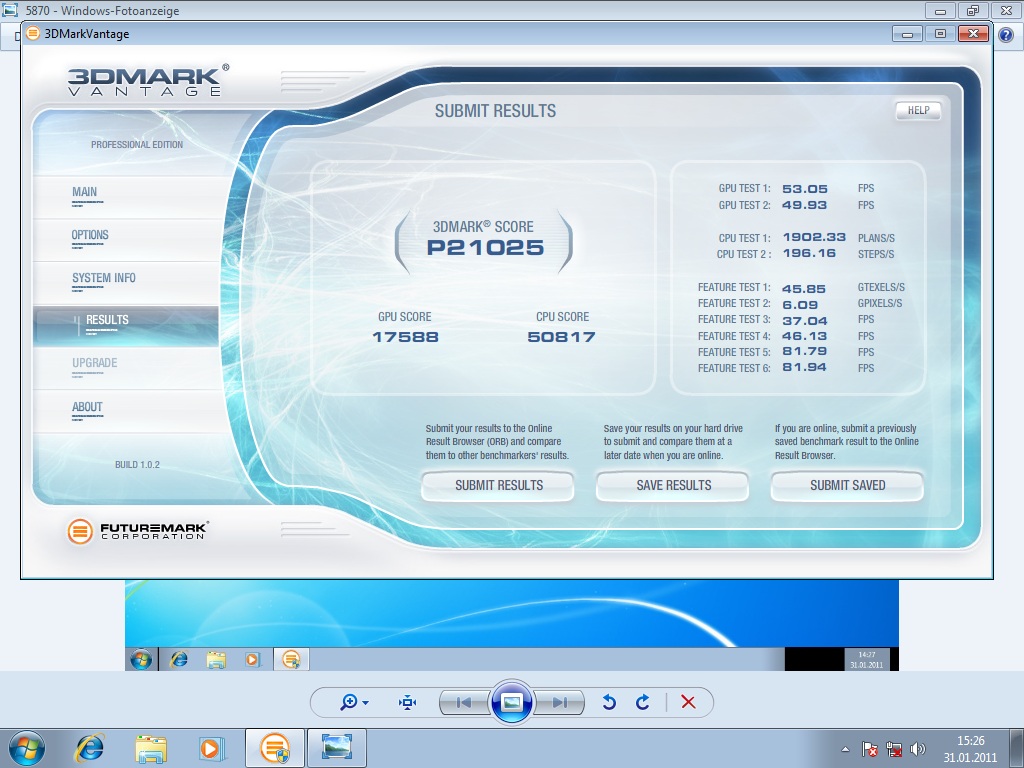The image size is (1024, 768).
Task: Show hidden tray icons arrow
Action: click(x=845, y=749)
